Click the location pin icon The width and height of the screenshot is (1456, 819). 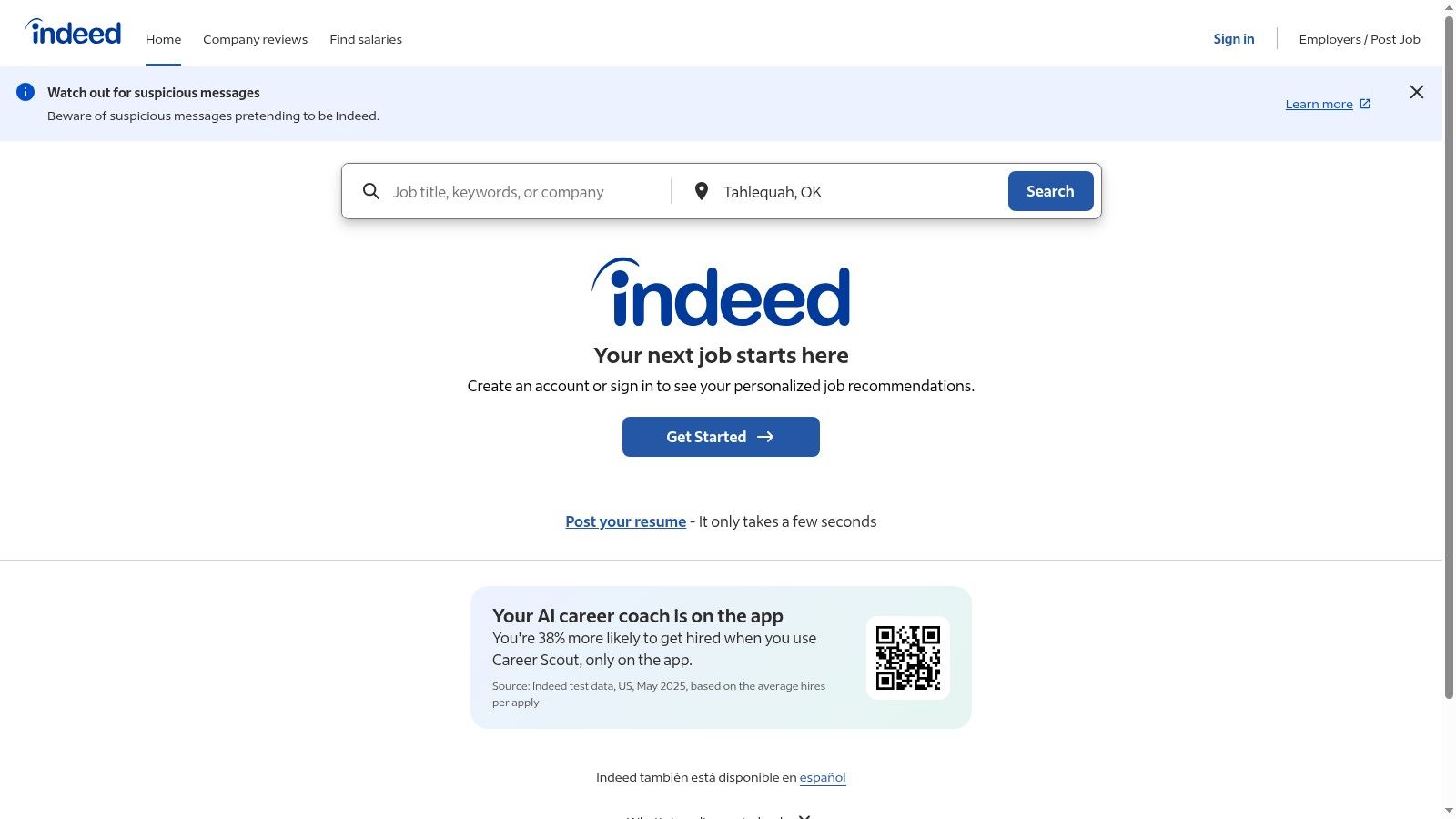point(701,191)
